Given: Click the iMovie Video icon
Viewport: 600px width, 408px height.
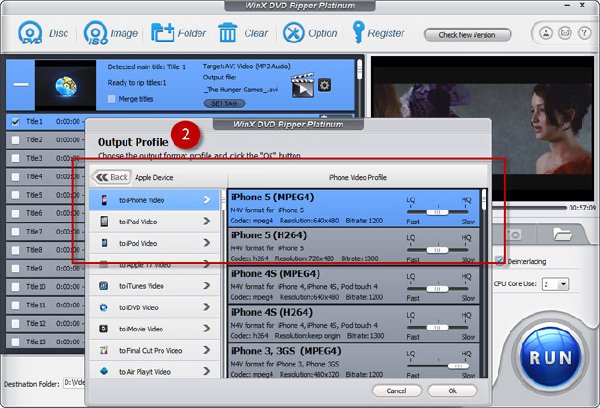Looking at the screenshot, I should coord(103,328).
